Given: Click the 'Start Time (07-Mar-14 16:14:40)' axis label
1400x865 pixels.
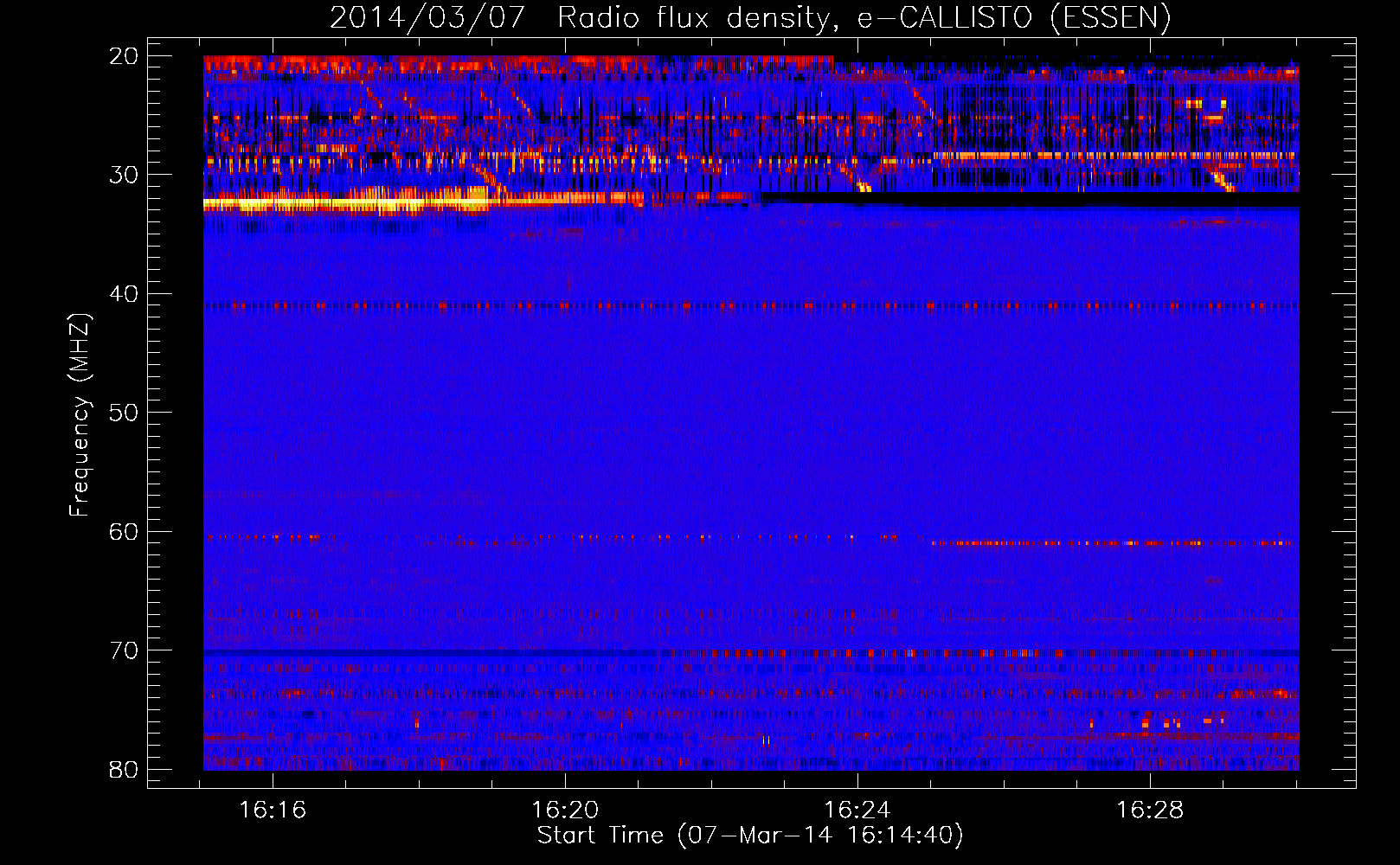Looking at the screenshot, I should coord(750,836).
